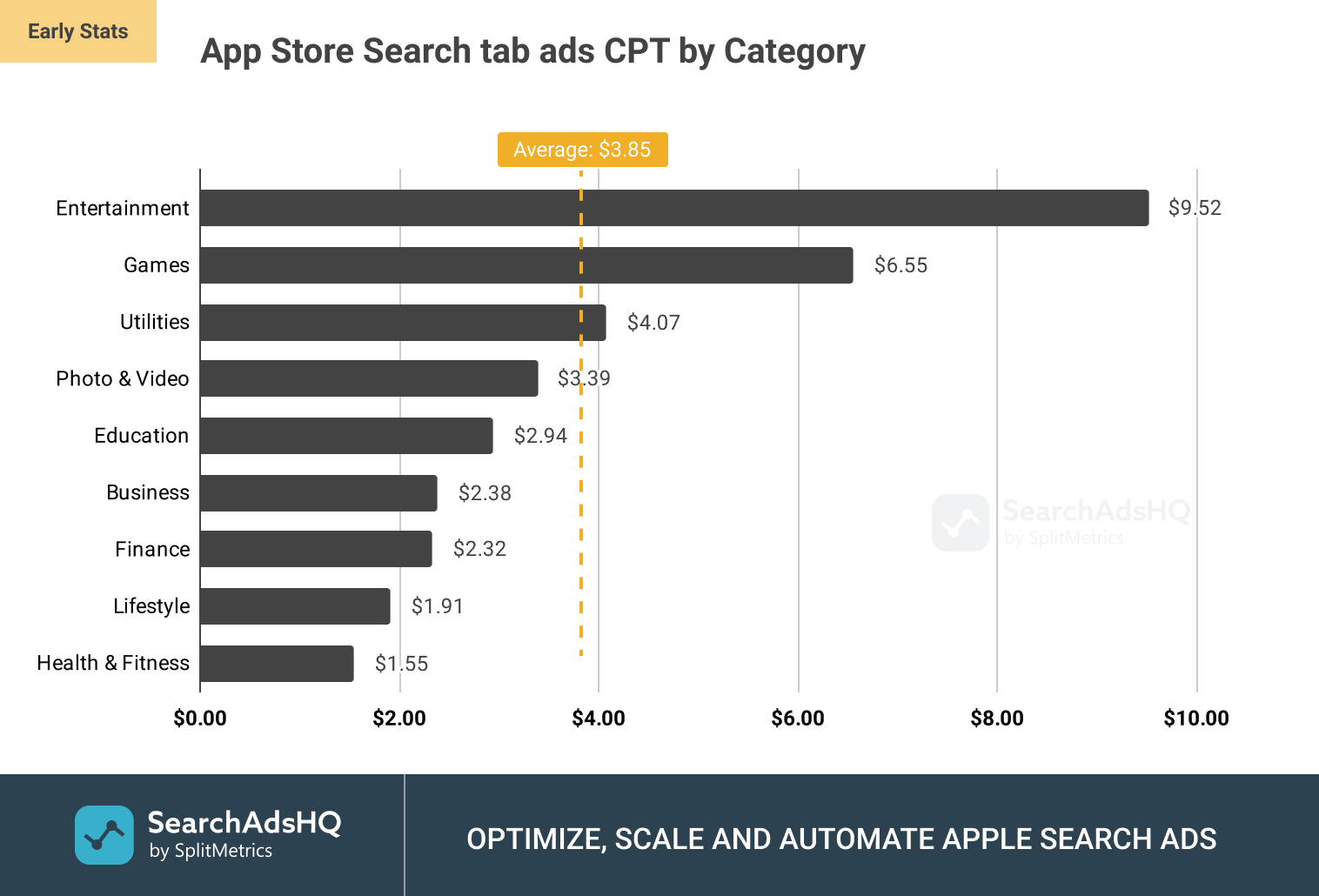The height and width of the screenshot is (896, 1319).
Task: Click the Early Stats badge
Action: [78, 31]
